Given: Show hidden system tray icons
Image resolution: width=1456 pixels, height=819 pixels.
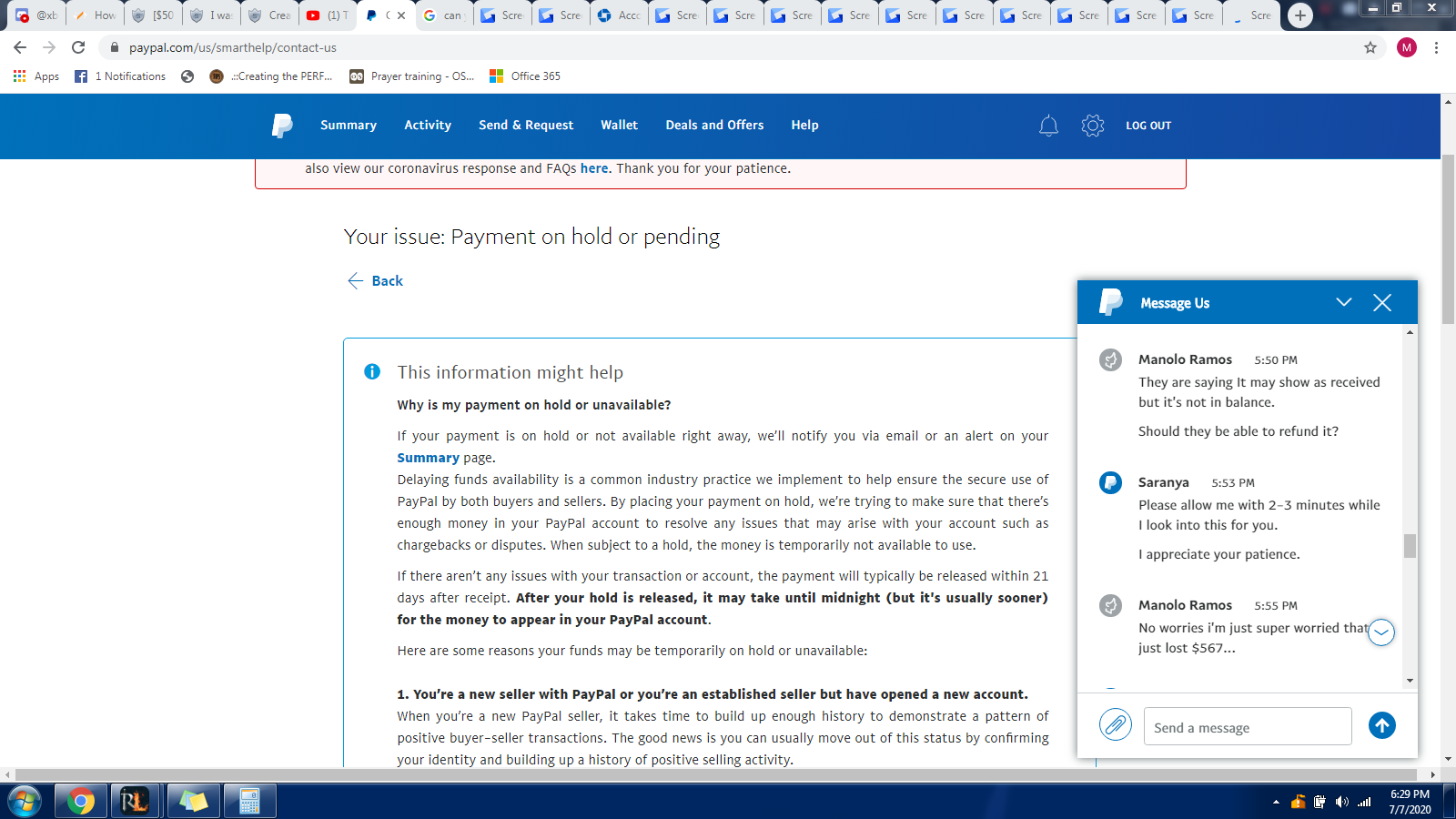Looking at the screenshot, I should pos(1276,802).
